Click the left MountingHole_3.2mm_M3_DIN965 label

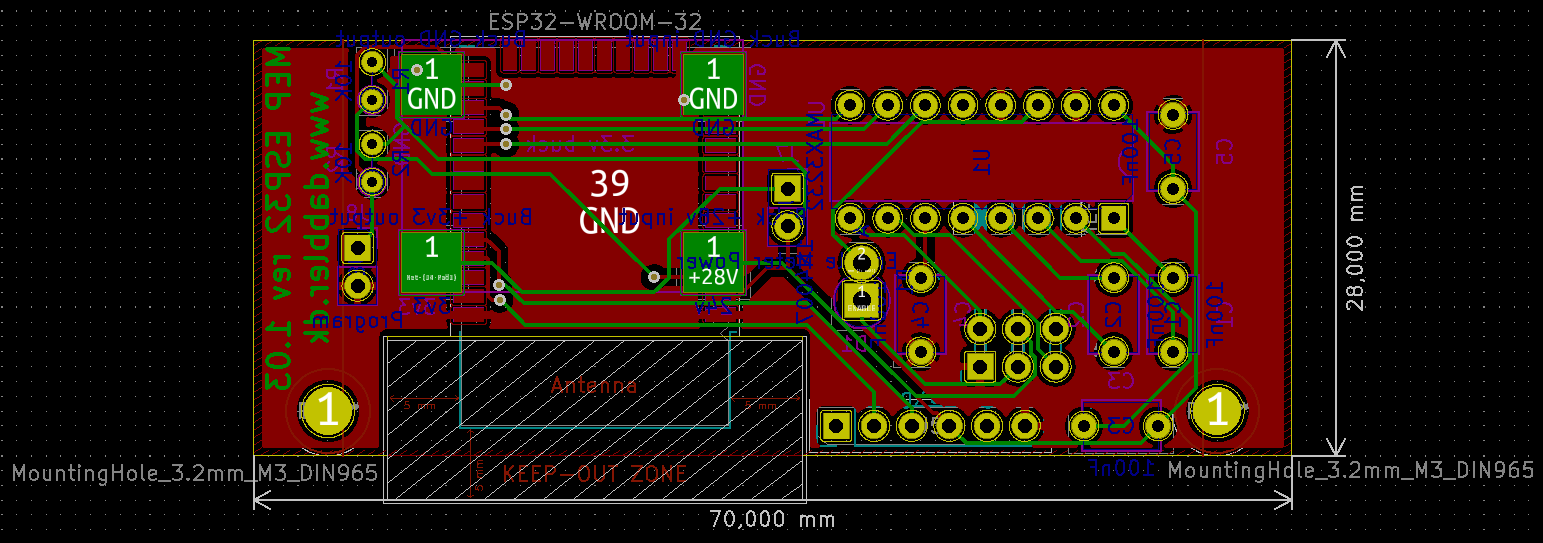195,471
